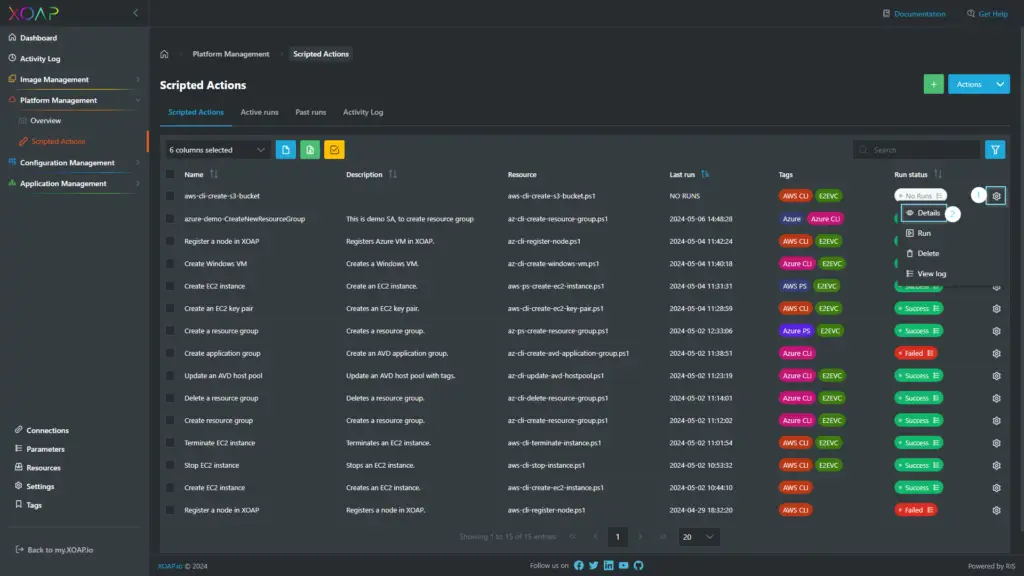
Task: Open Activity Log in the sidebar
Action: pyautogui.click(x=40, y=59)
